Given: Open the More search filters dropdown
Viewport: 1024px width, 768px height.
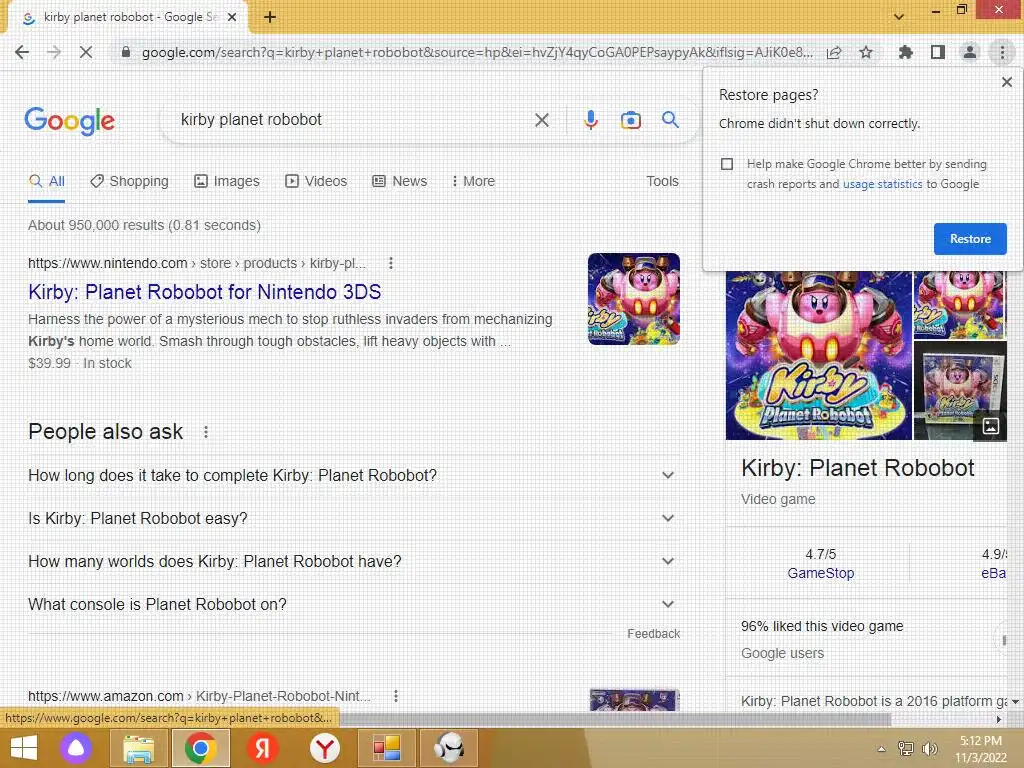Looking at the screenshot, I should (473, 181).
